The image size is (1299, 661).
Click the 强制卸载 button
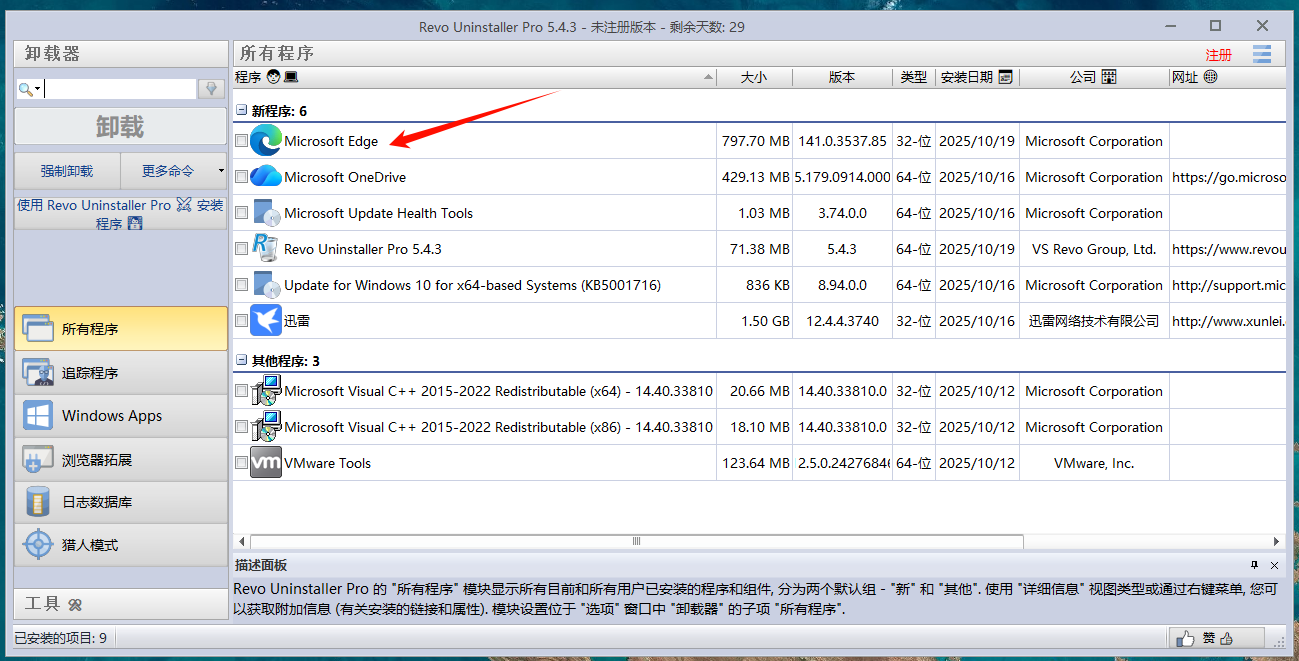tap(67, 171)
